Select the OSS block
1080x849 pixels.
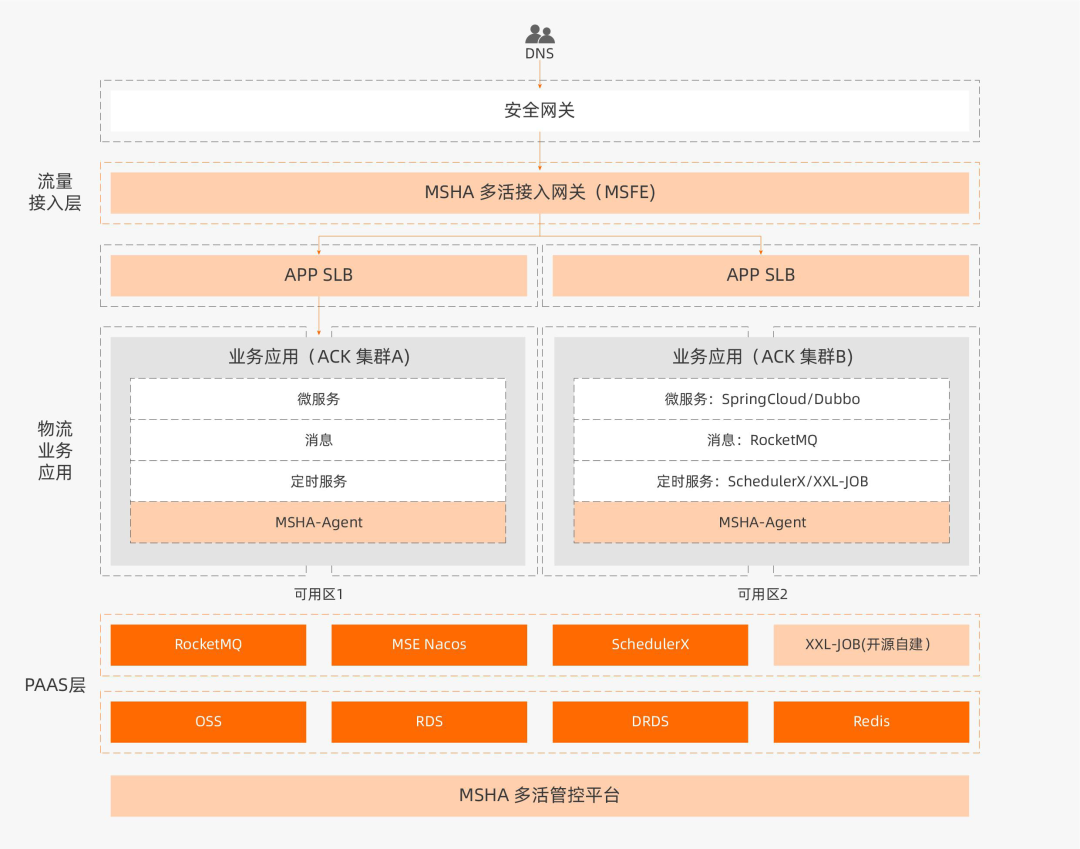pyautogui.click(x=208, y=722)
